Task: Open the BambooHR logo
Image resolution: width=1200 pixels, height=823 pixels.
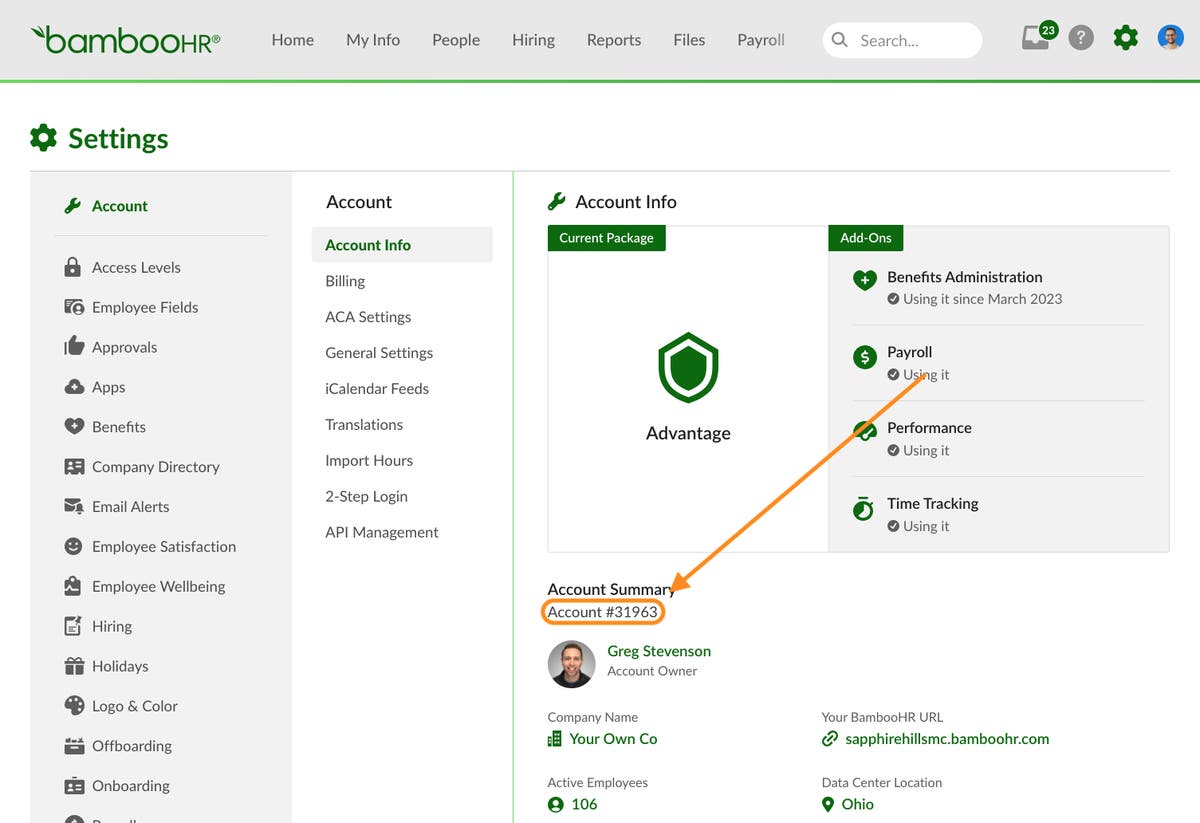Action: click(x=124, y=40)
